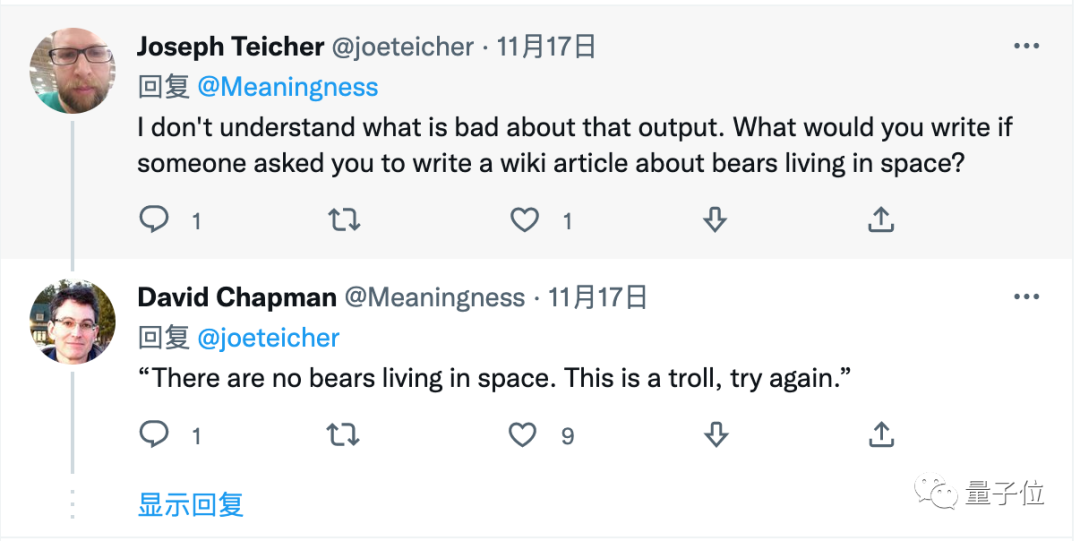Click the down-arrow icon on David Chapman's tweet
The height and width of the screenshot is (541, 1080).
click(716, 435)
